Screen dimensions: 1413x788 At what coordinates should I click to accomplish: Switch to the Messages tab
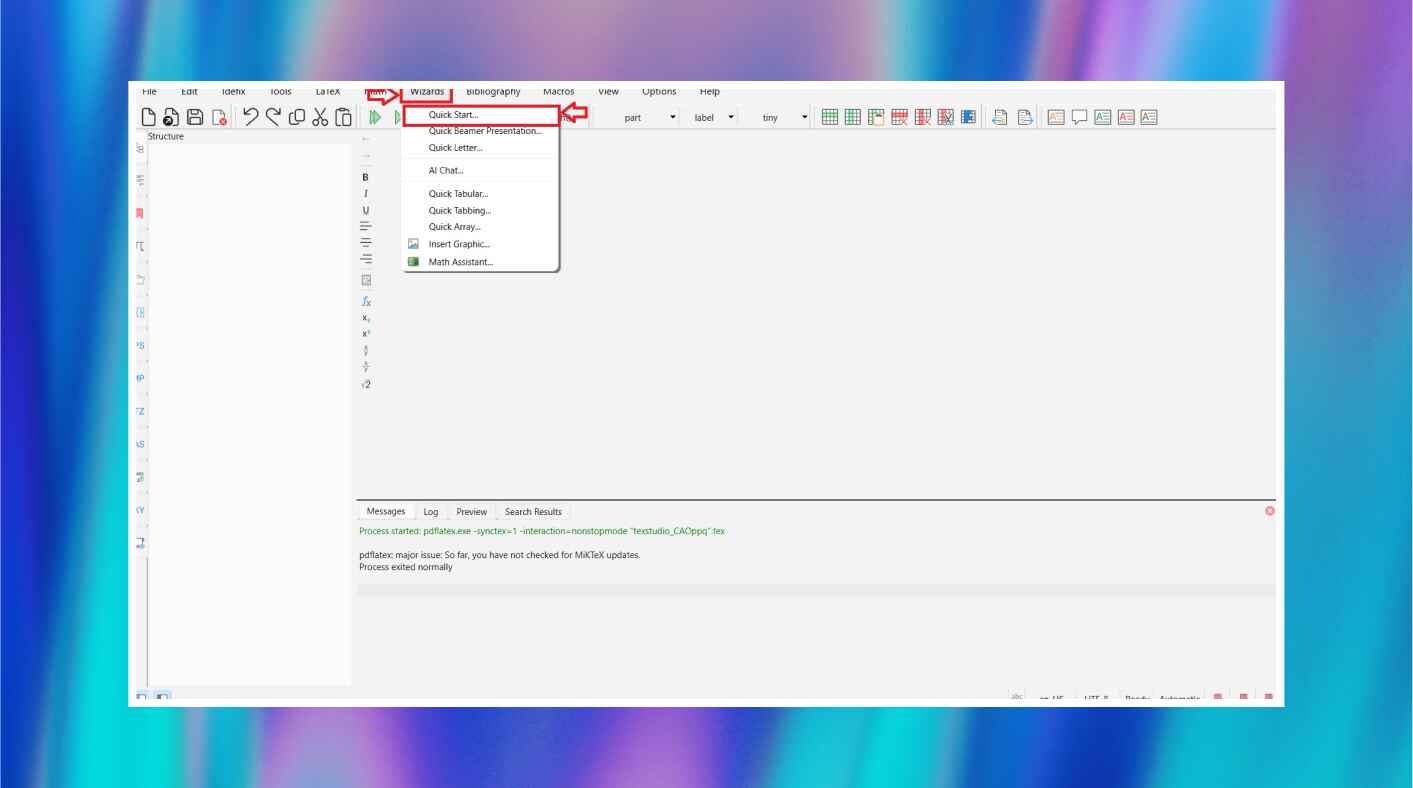386,511
